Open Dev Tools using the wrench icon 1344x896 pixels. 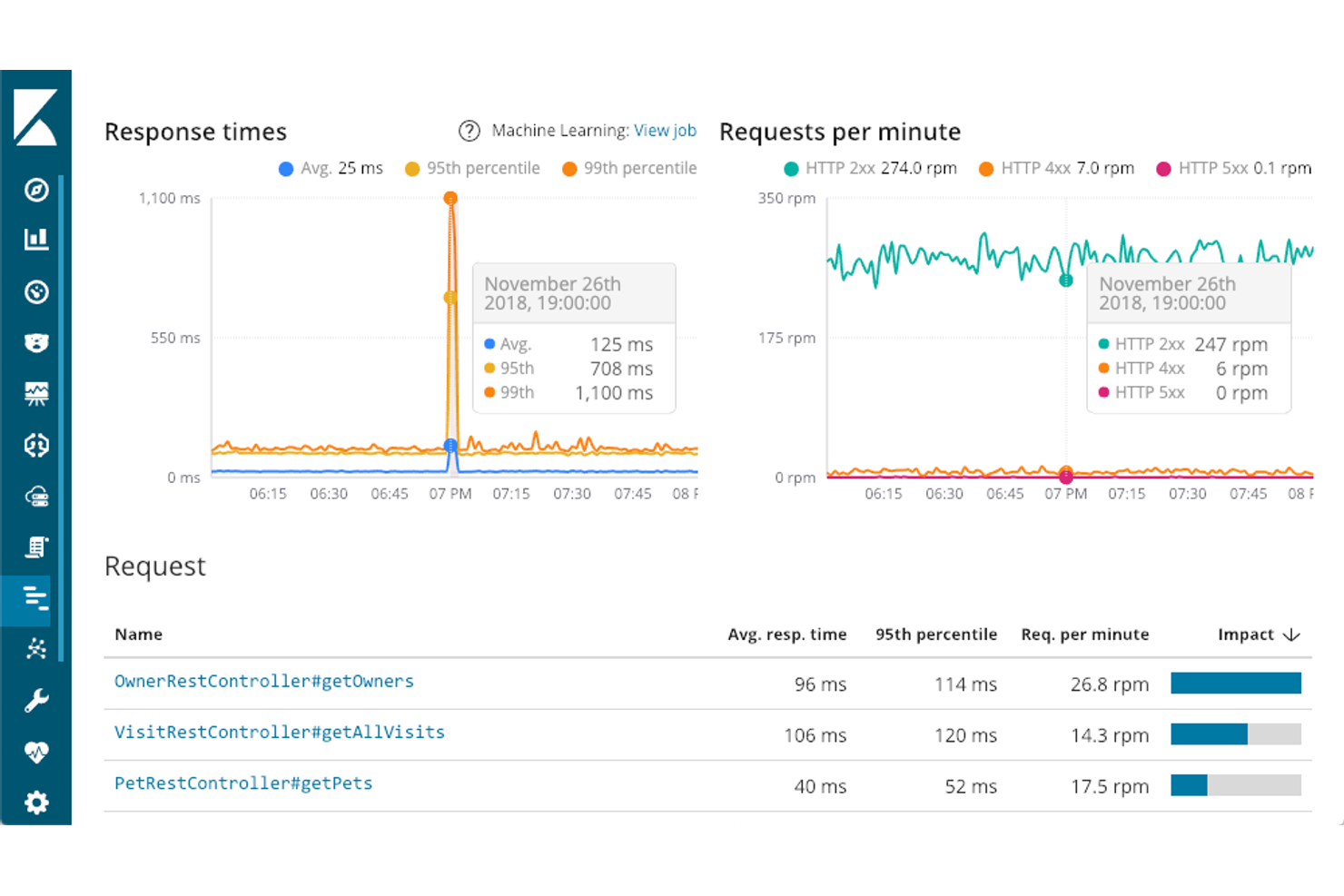click(35, 700)
